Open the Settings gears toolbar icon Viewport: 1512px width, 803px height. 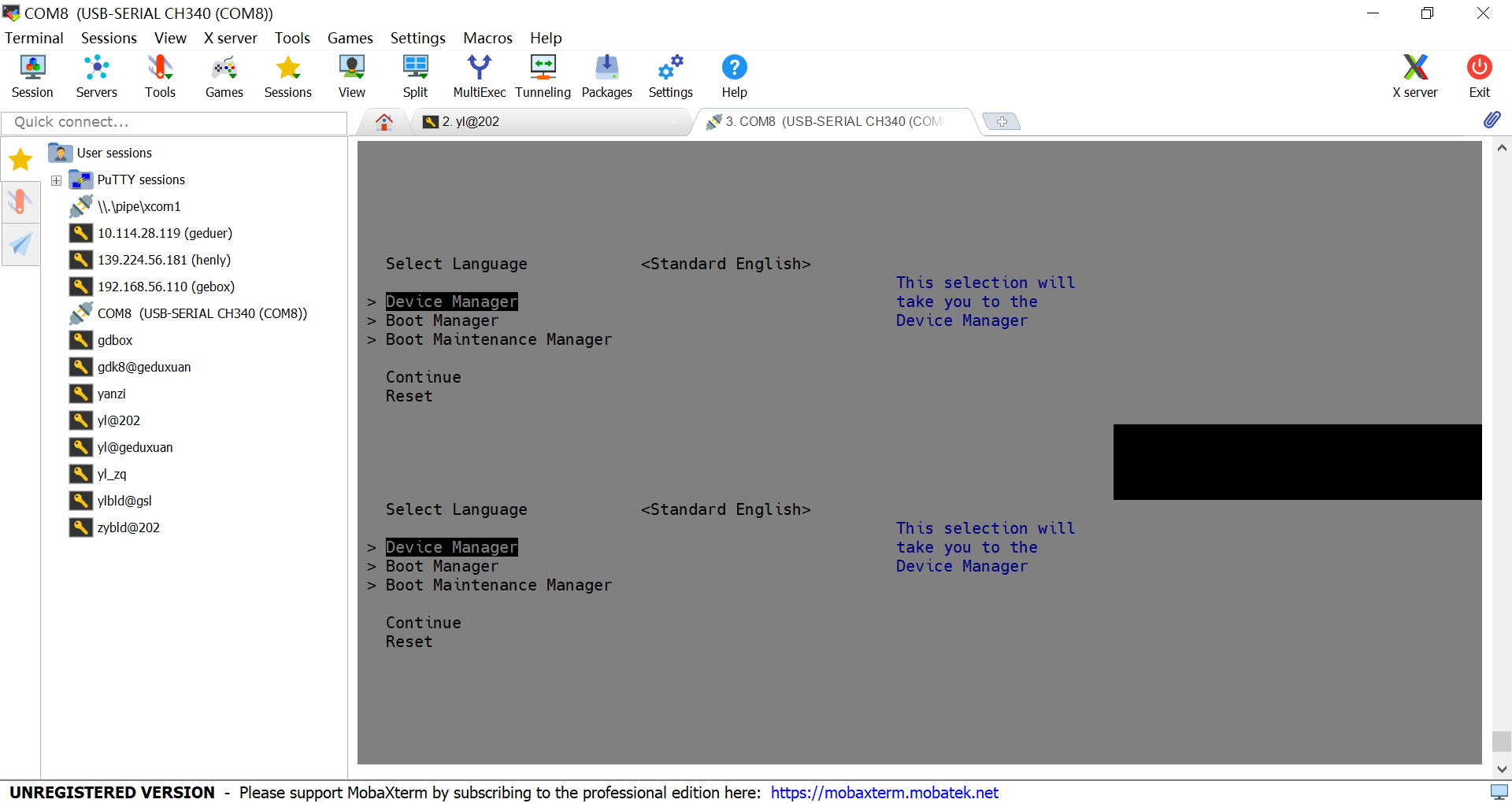[x=671, y=76]
